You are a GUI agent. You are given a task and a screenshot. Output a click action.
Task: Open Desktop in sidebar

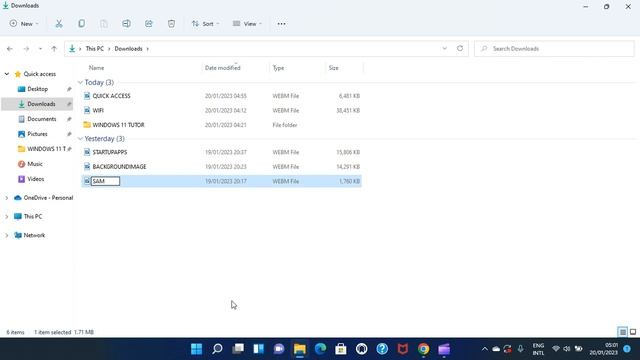[38, 89]
